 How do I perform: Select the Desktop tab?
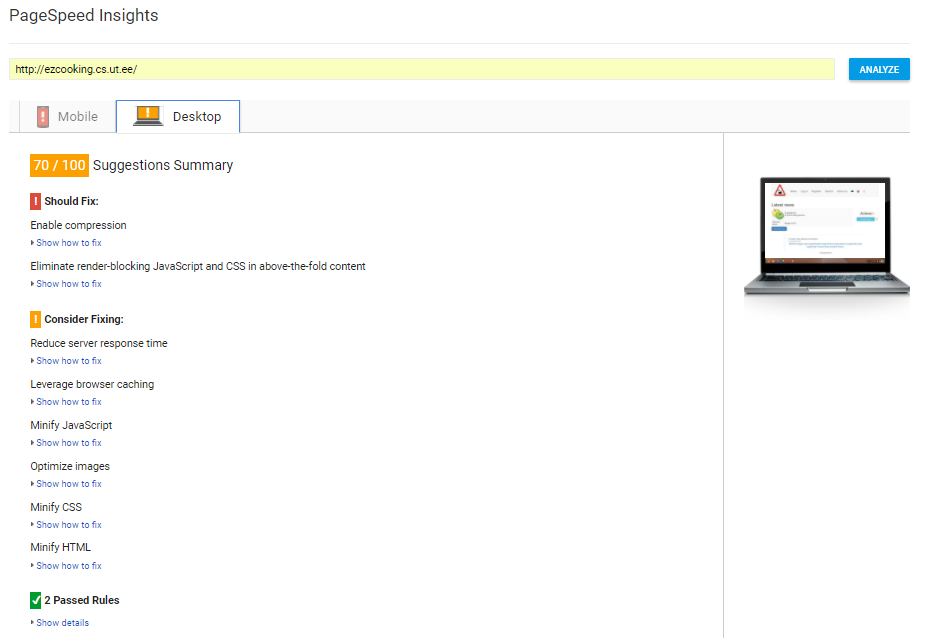click(x=178, y=116)
